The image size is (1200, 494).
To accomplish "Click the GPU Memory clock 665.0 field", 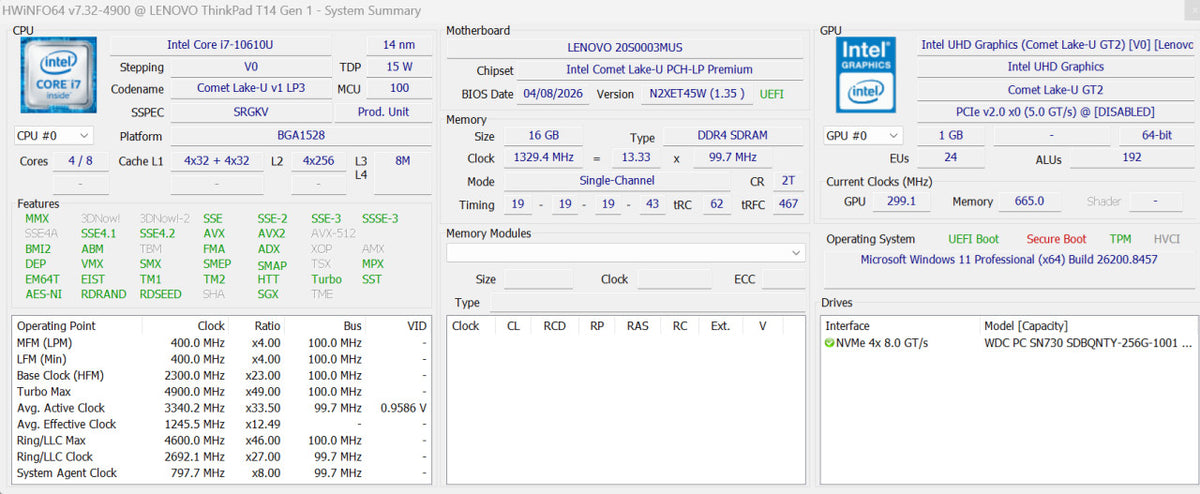I will [x=1029, y=201].
